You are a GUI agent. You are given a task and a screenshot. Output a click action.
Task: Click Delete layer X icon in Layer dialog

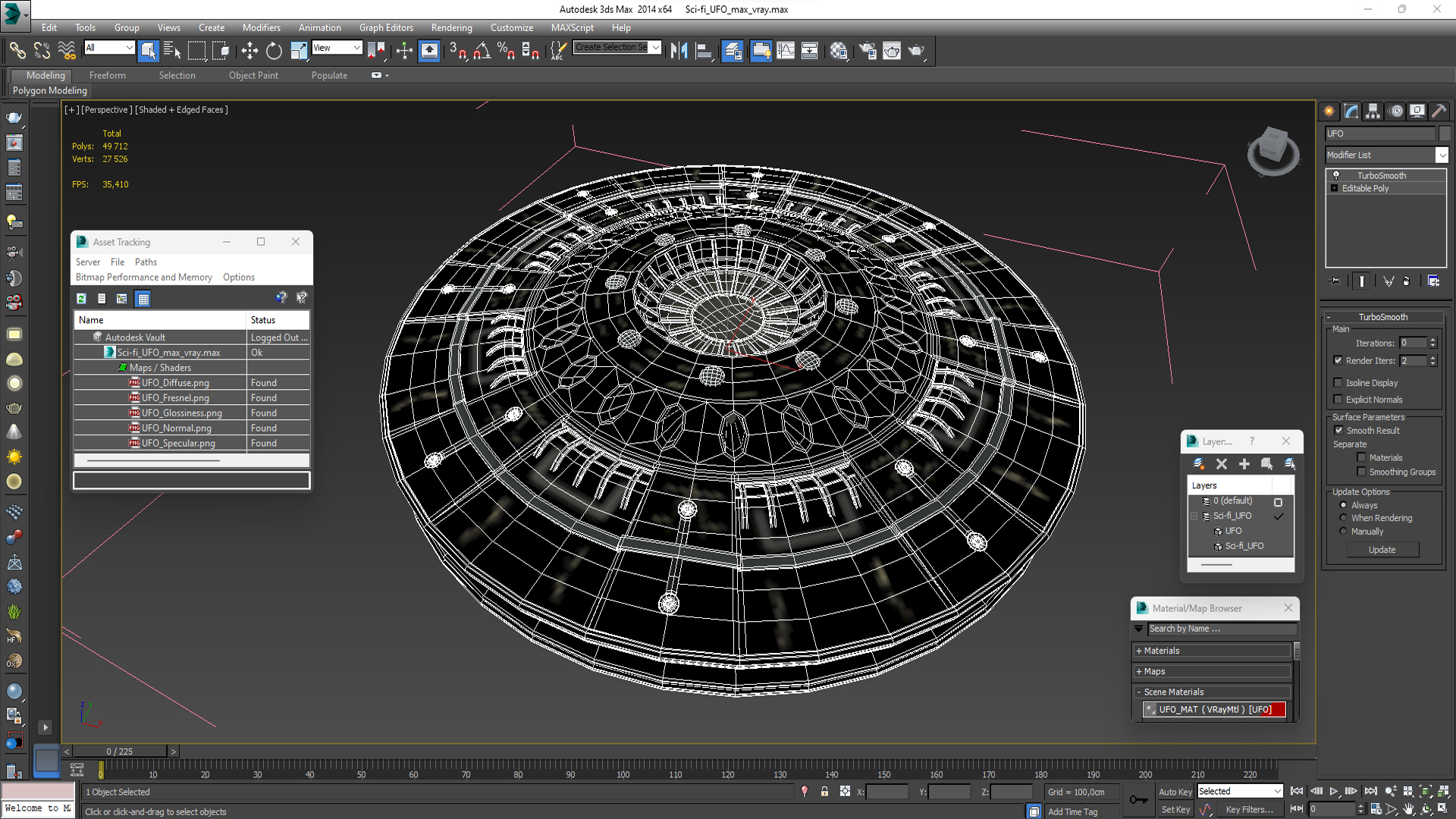tap(1222, 463)
